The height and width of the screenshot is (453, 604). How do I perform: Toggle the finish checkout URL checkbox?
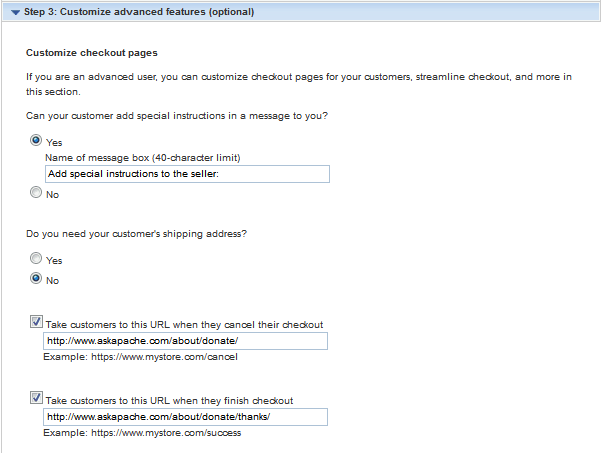pos(37,399)
